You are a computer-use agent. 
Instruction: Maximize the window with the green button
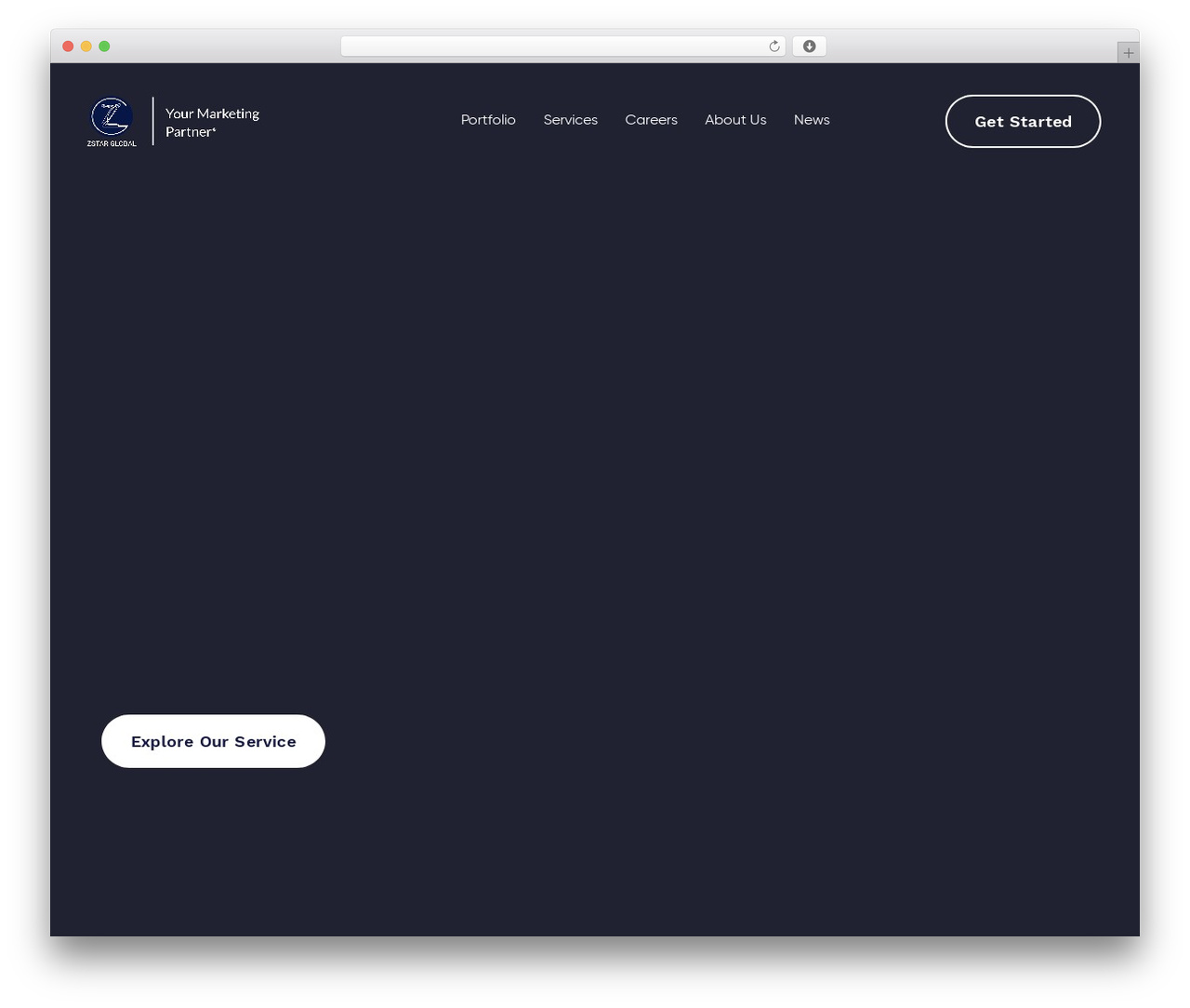pos(104,46)
